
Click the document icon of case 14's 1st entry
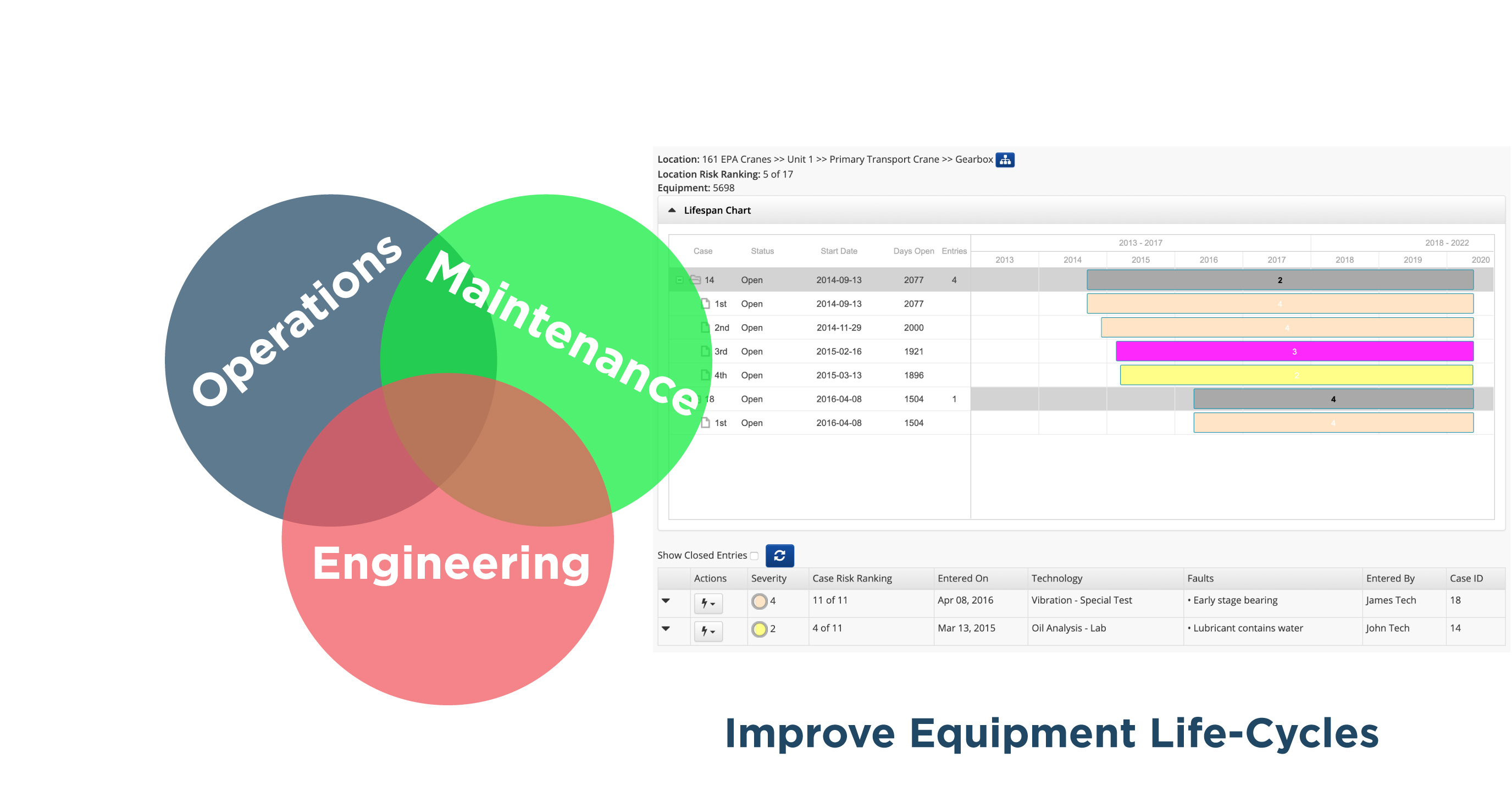point(706,303)
